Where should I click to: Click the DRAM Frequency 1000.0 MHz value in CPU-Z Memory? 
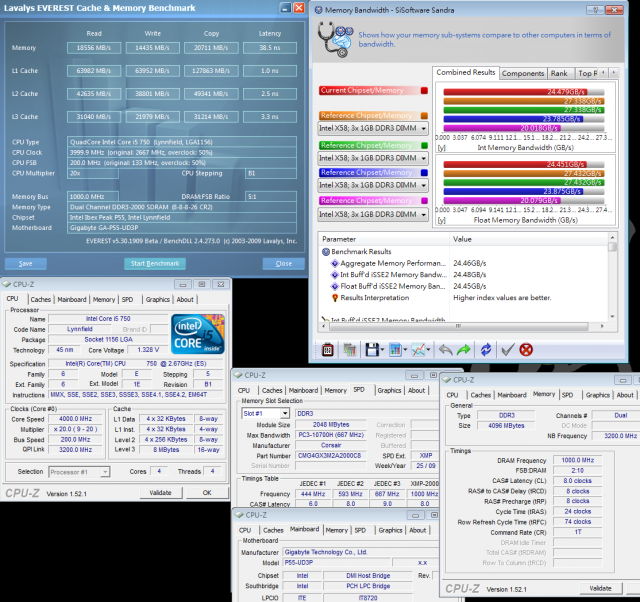pyautogui.click(x=578, y=460)
